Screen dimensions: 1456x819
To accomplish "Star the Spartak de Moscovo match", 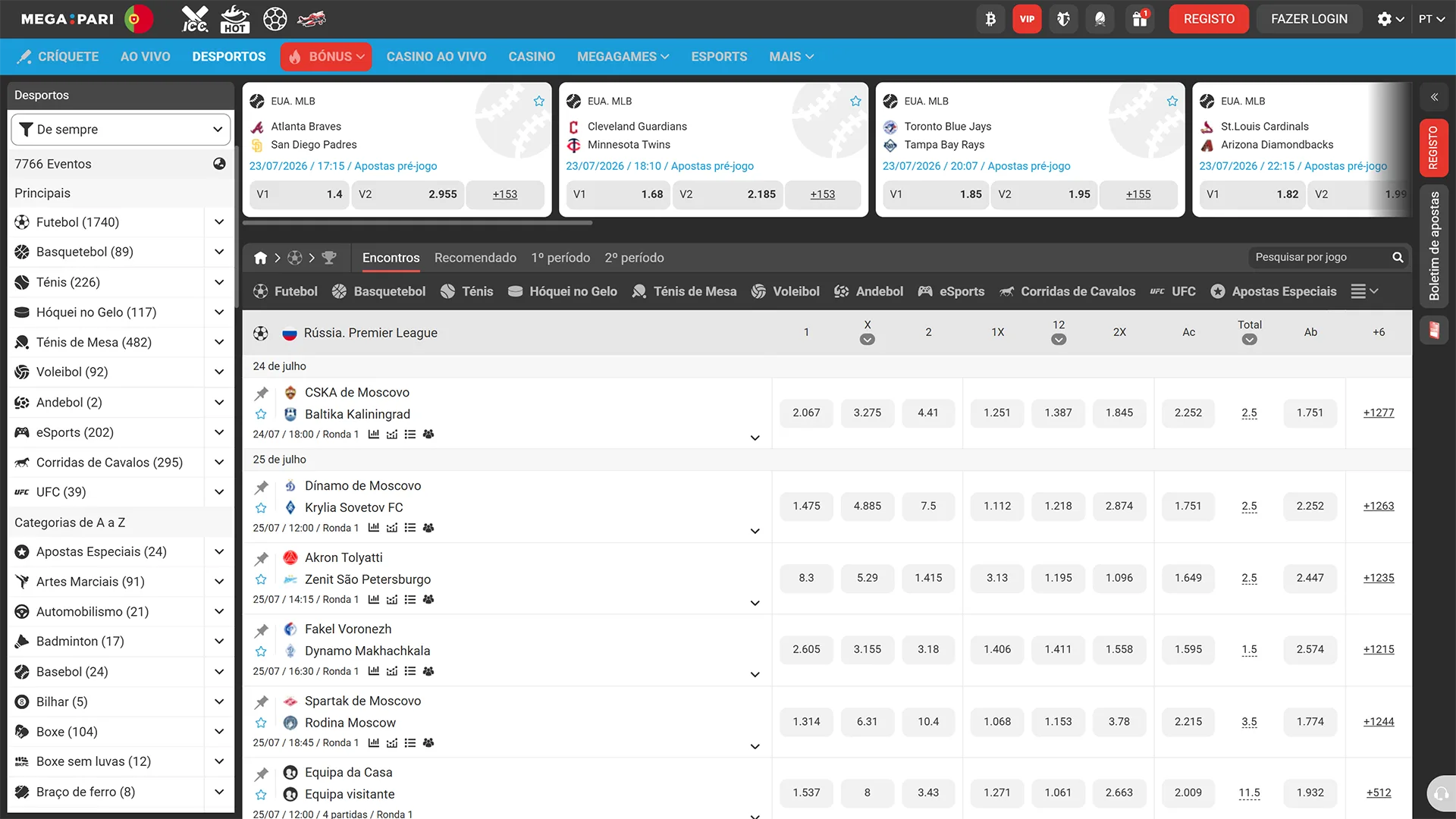I will click(261, 723).
